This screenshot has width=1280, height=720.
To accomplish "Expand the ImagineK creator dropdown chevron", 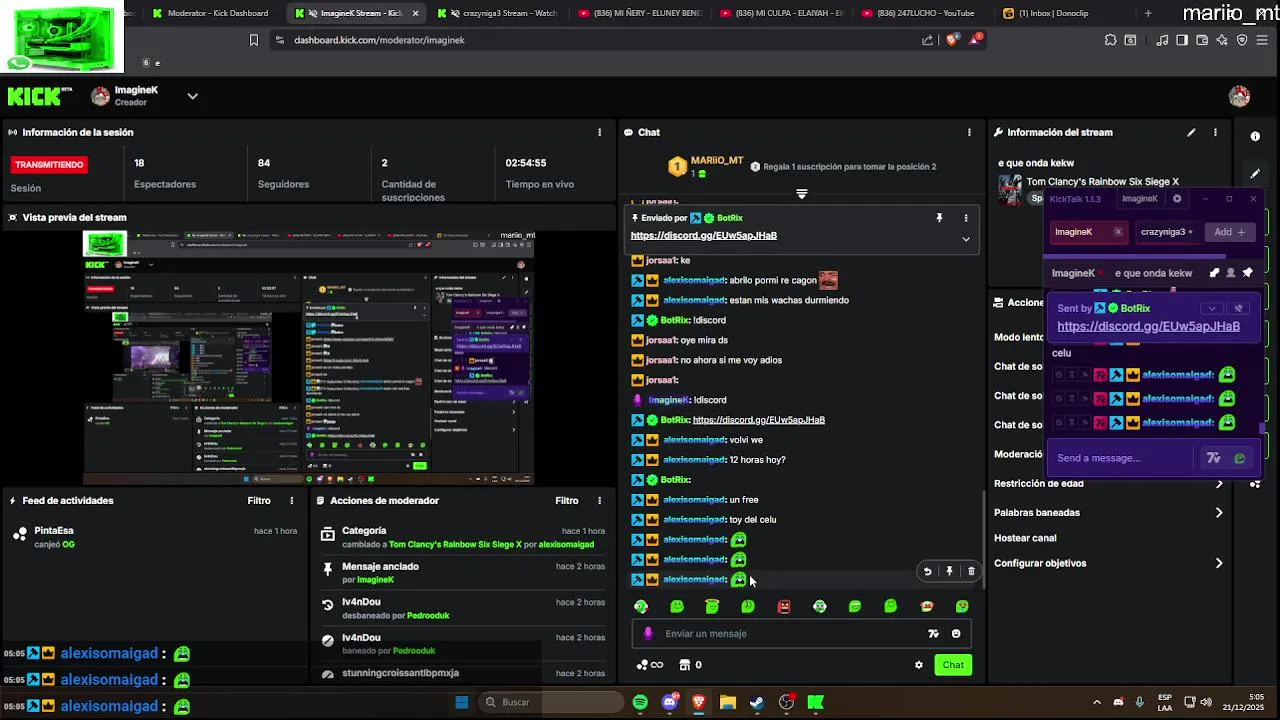I will pyautogui.click(x=193, y=96).
